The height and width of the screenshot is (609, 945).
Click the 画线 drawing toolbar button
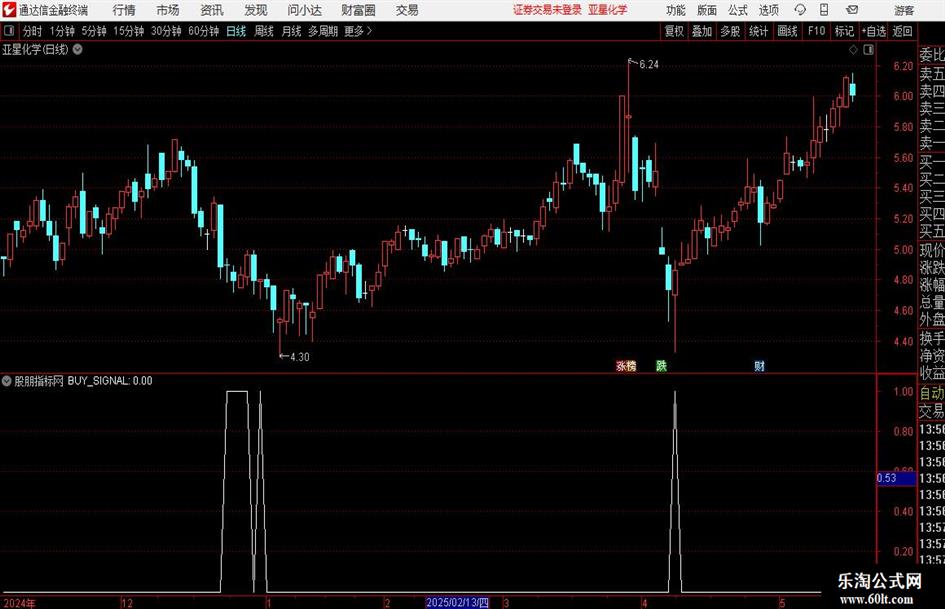point(788,31)
